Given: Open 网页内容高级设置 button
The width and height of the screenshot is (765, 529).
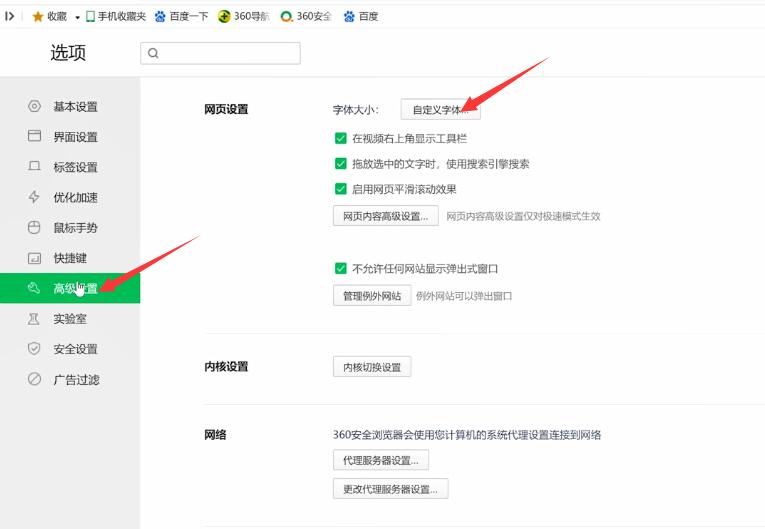Looking at the screenshot, I should [x=385, y=216].
